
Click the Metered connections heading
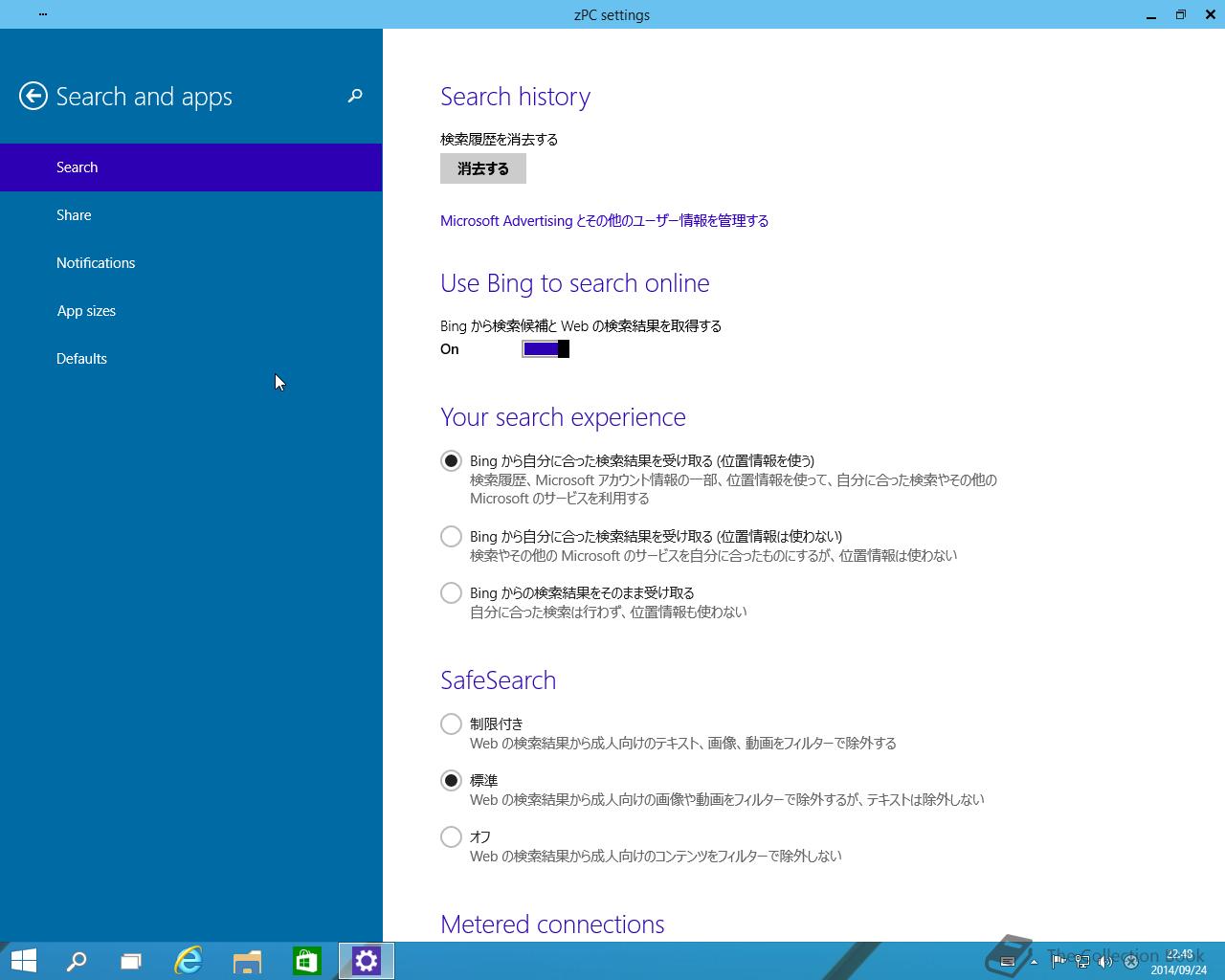point(552,924)
